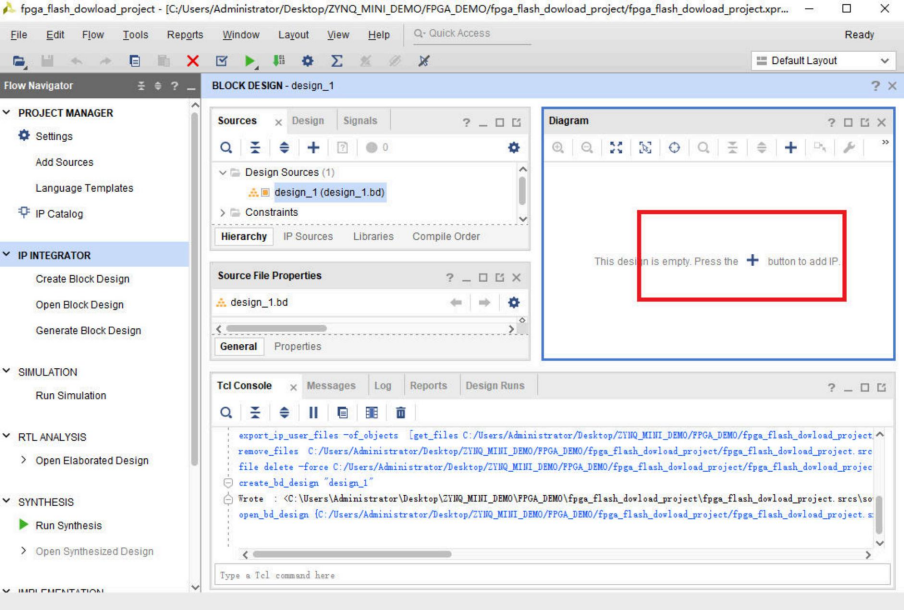Clear the Tcl Console with trash icon
904x610 pixels.
click(x=401, y=412)
